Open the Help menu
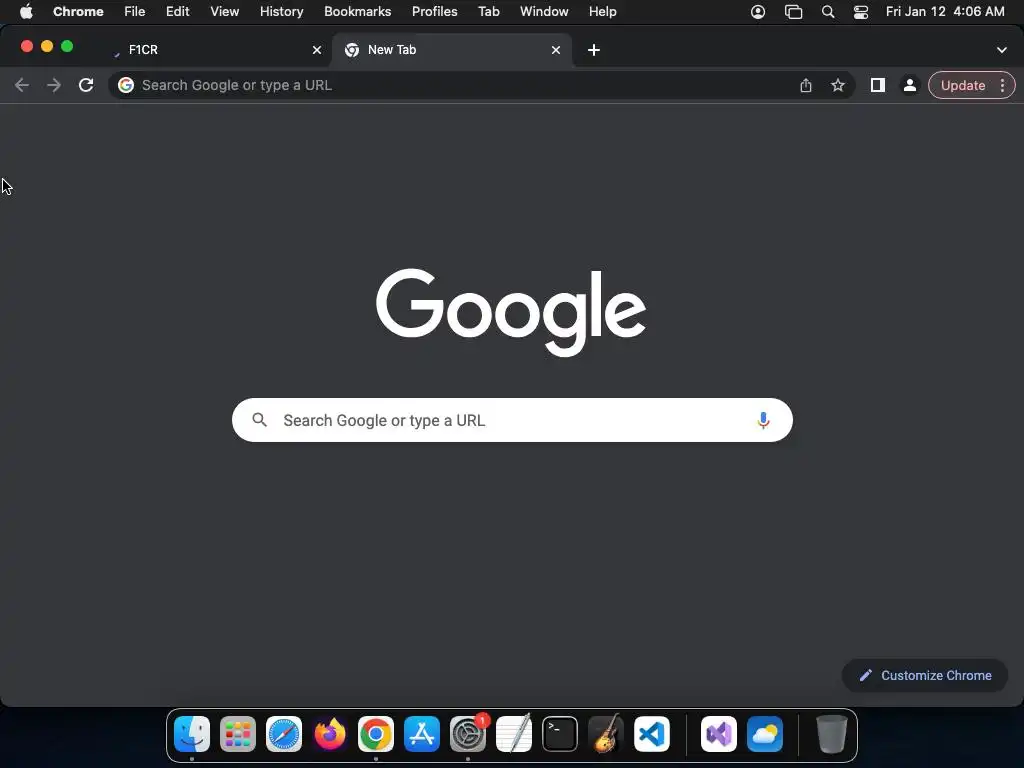 (x=603, y=12)
